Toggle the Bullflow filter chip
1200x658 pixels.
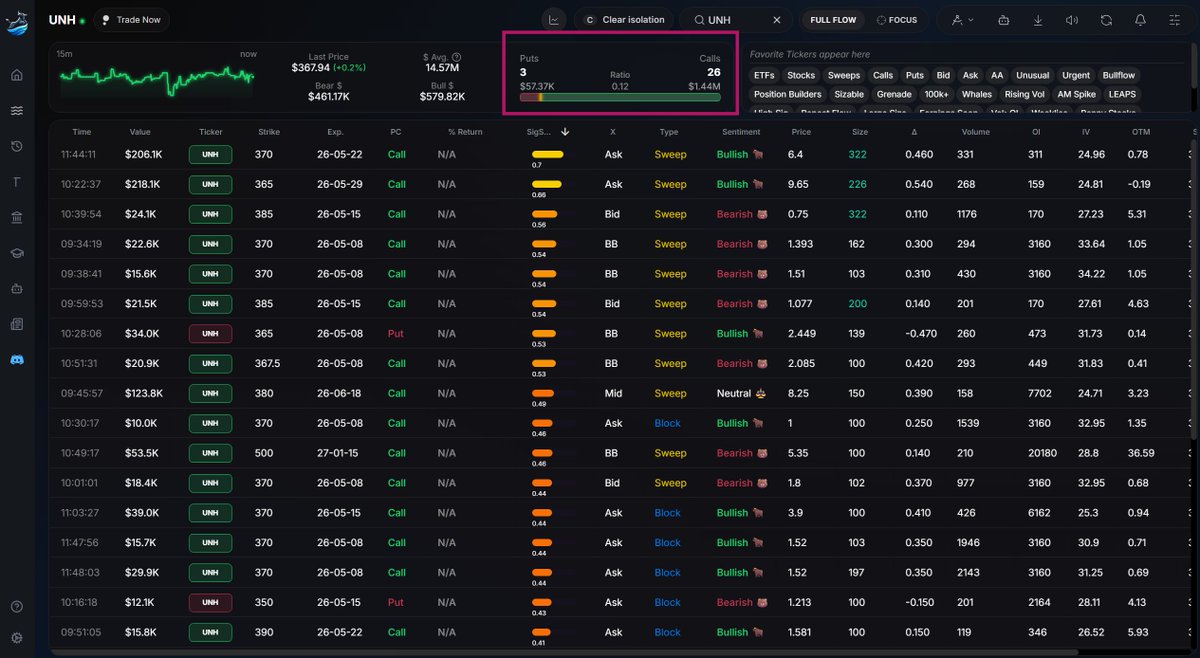tap(1119, 75)
